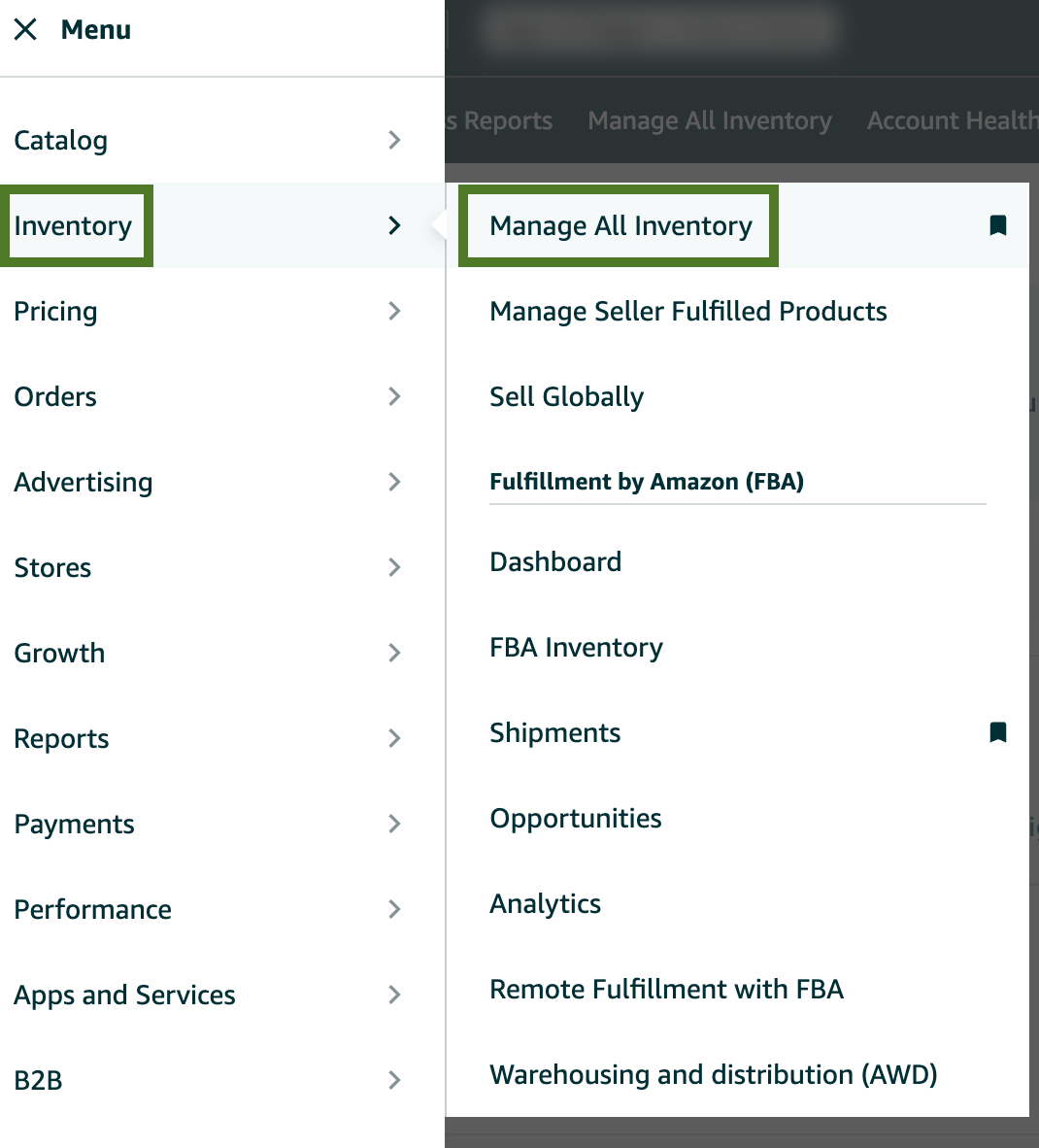The image size is (1039, 1148).
Task: Click Account Health in top navigation
Action: 952,120
